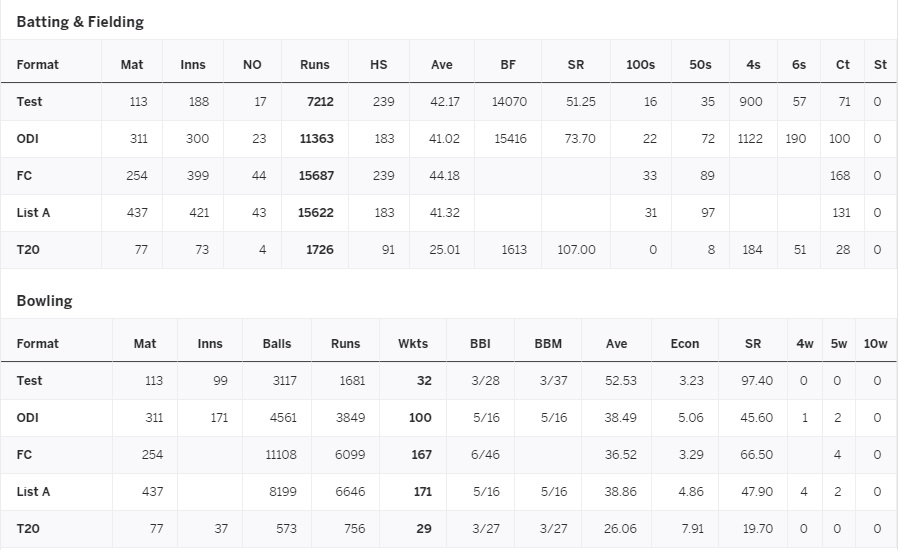Click Test batting runs value 7212
Screen dimensions: 898x550
pyautogui.click(x=317, y=102)
